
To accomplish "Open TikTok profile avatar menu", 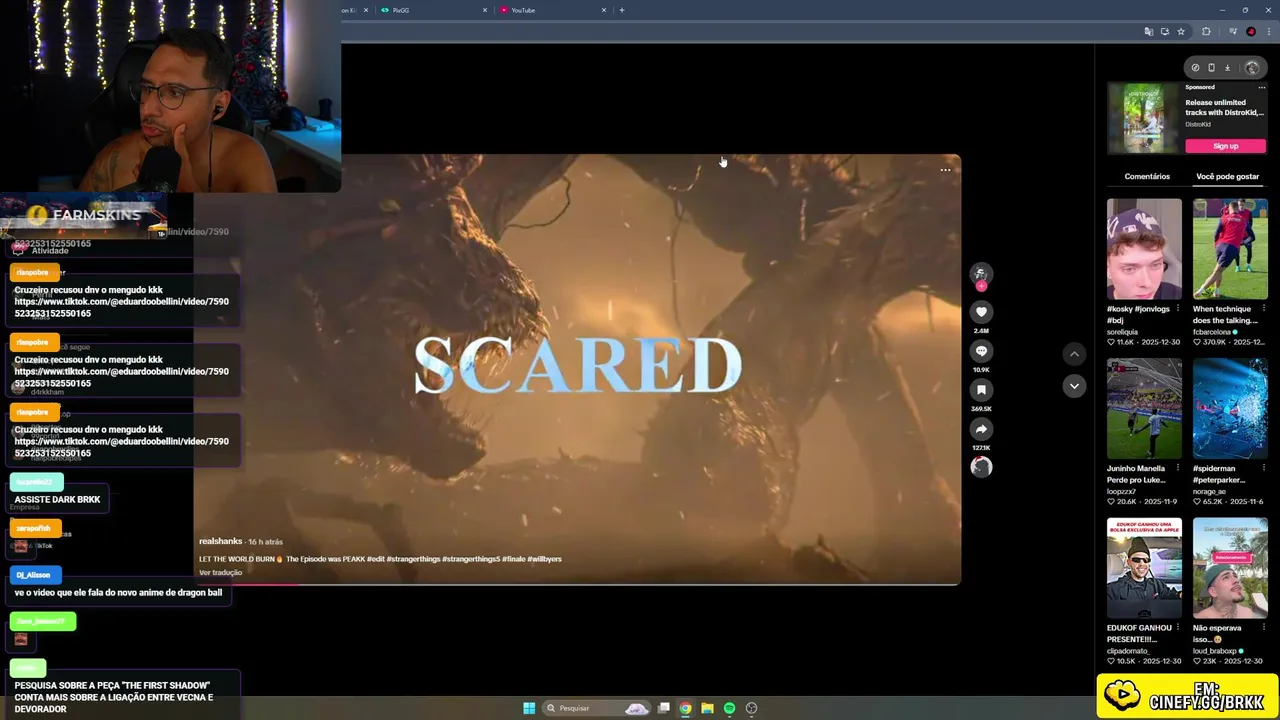I will point(1252,68).
